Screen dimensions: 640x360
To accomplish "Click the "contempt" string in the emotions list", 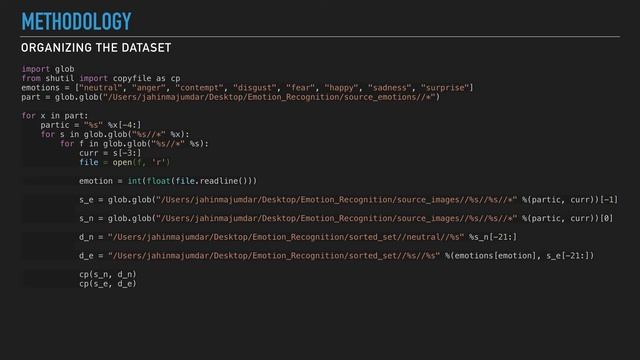I will (199, 88).
